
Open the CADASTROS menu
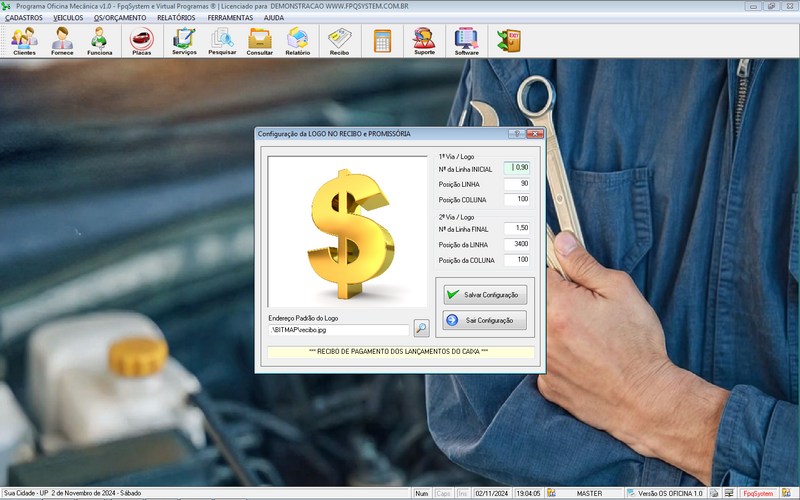pyautogui.click(x=24, y=18)
